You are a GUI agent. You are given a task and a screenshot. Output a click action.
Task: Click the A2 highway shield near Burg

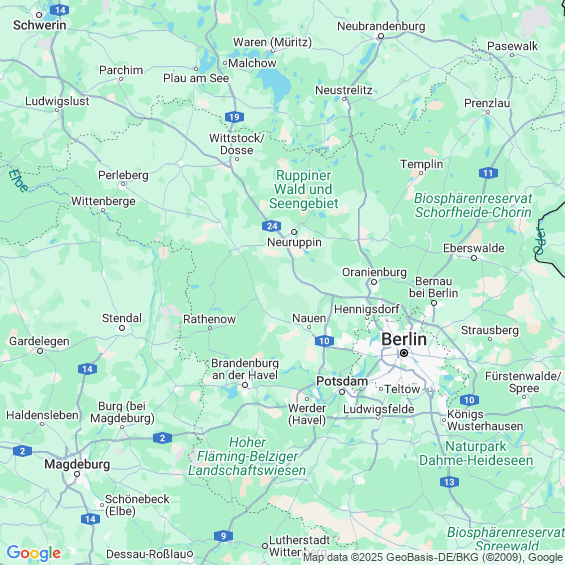pos(162,438)
